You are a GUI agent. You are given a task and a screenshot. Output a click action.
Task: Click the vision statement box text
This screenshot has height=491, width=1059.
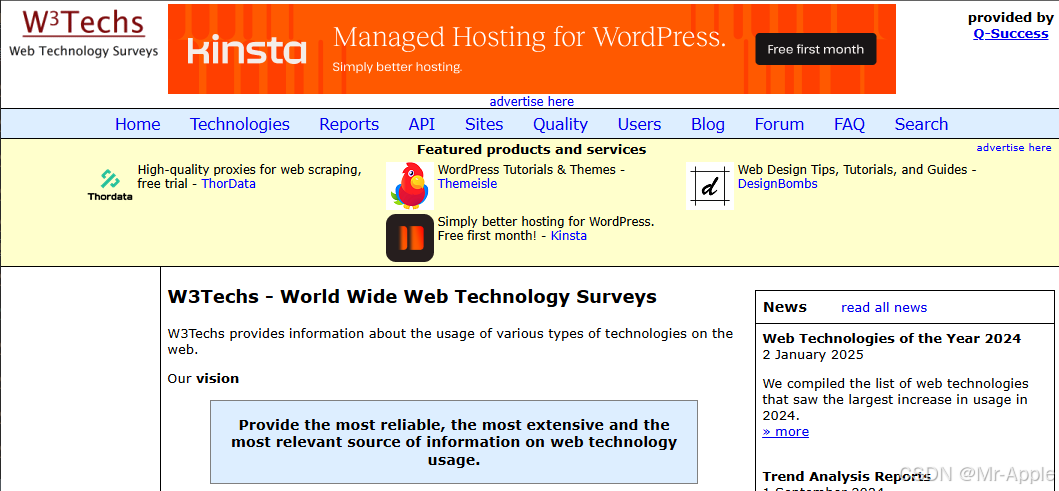point(454,442)
